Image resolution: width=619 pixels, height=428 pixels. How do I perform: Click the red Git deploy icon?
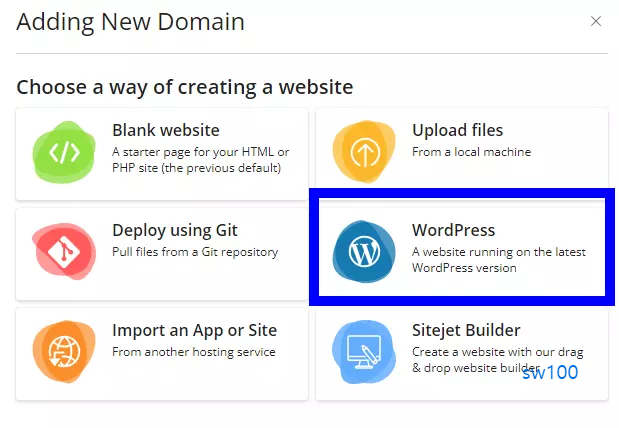coord(64,252)
